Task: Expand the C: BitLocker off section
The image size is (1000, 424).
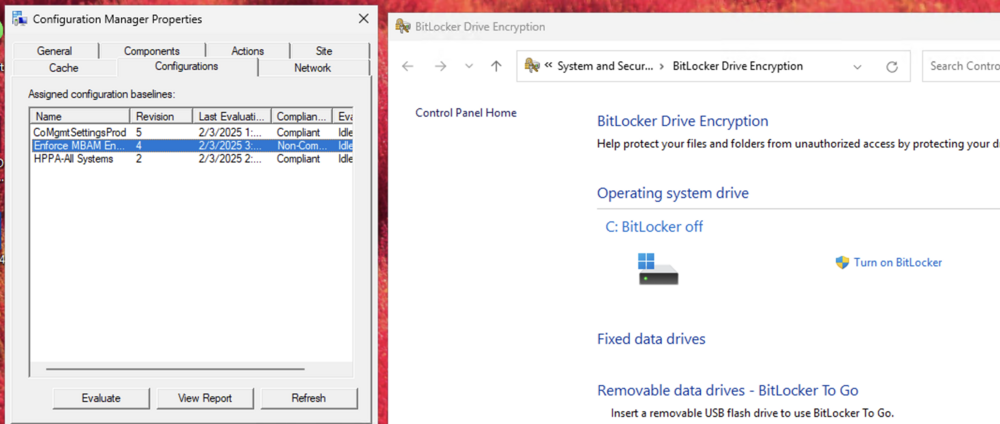Action: (x=654, y=226)
